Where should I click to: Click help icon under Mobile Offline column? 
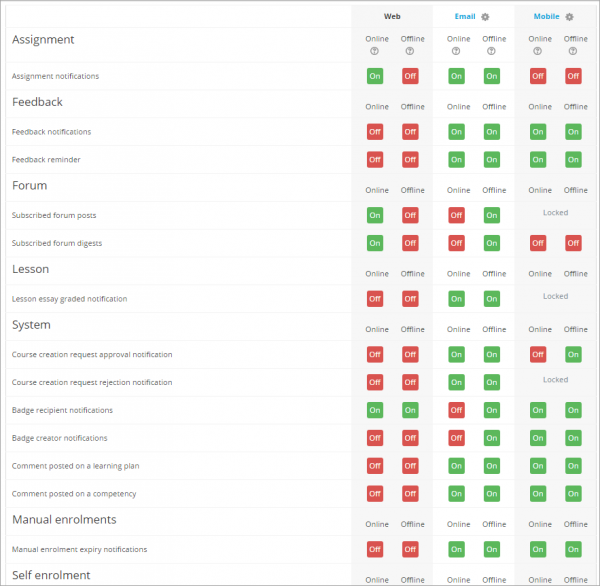point(574,51)
